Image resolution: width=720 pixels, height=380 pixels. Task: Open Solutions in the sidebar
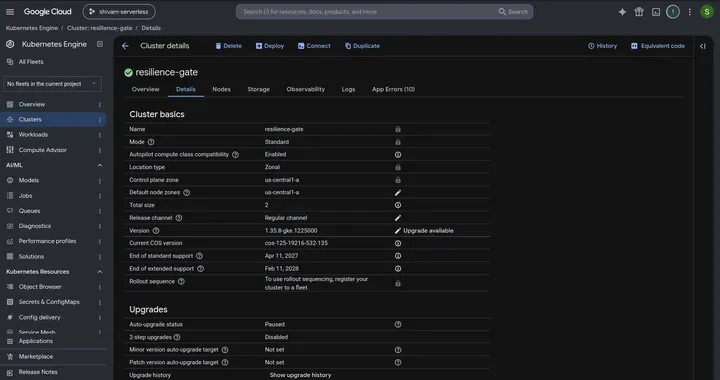click(31, 257)
